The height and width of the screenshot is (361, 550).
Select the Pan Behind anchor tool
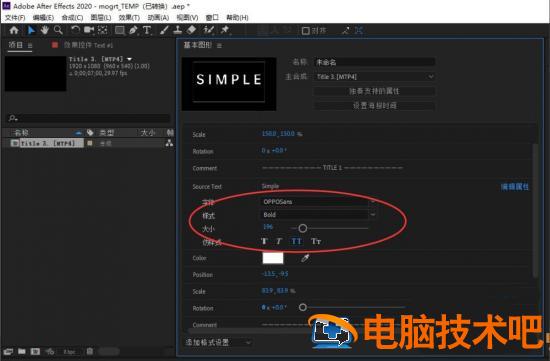(102, 31)
